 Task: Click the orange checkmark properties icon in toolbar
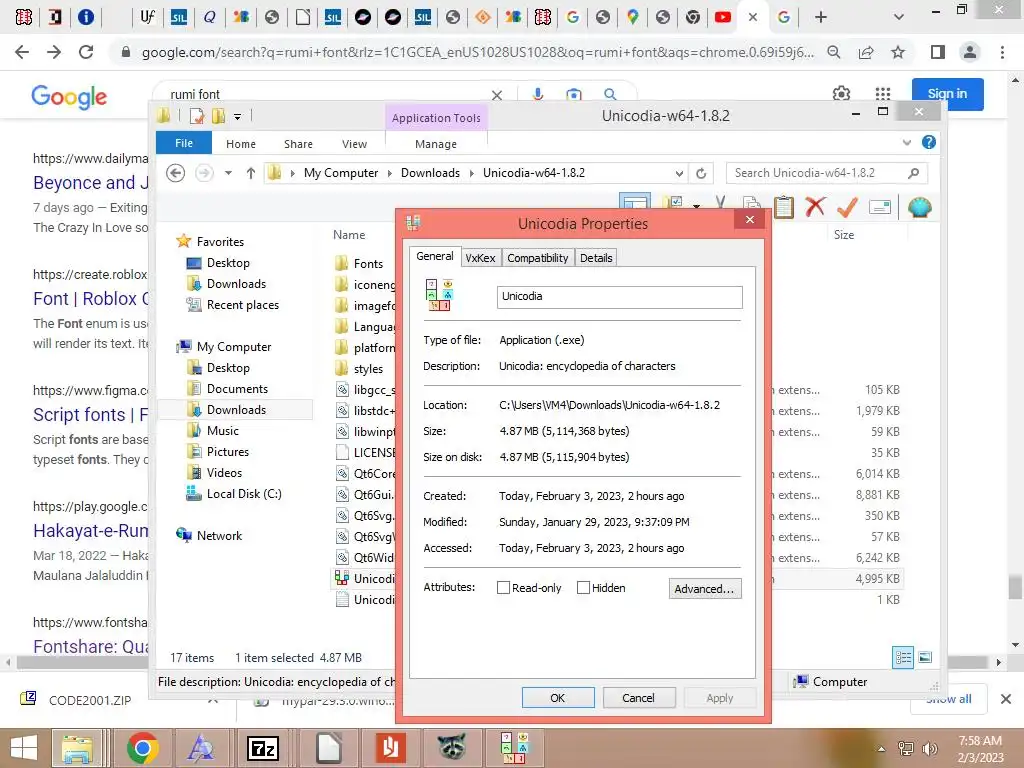(x=847, y=207)
